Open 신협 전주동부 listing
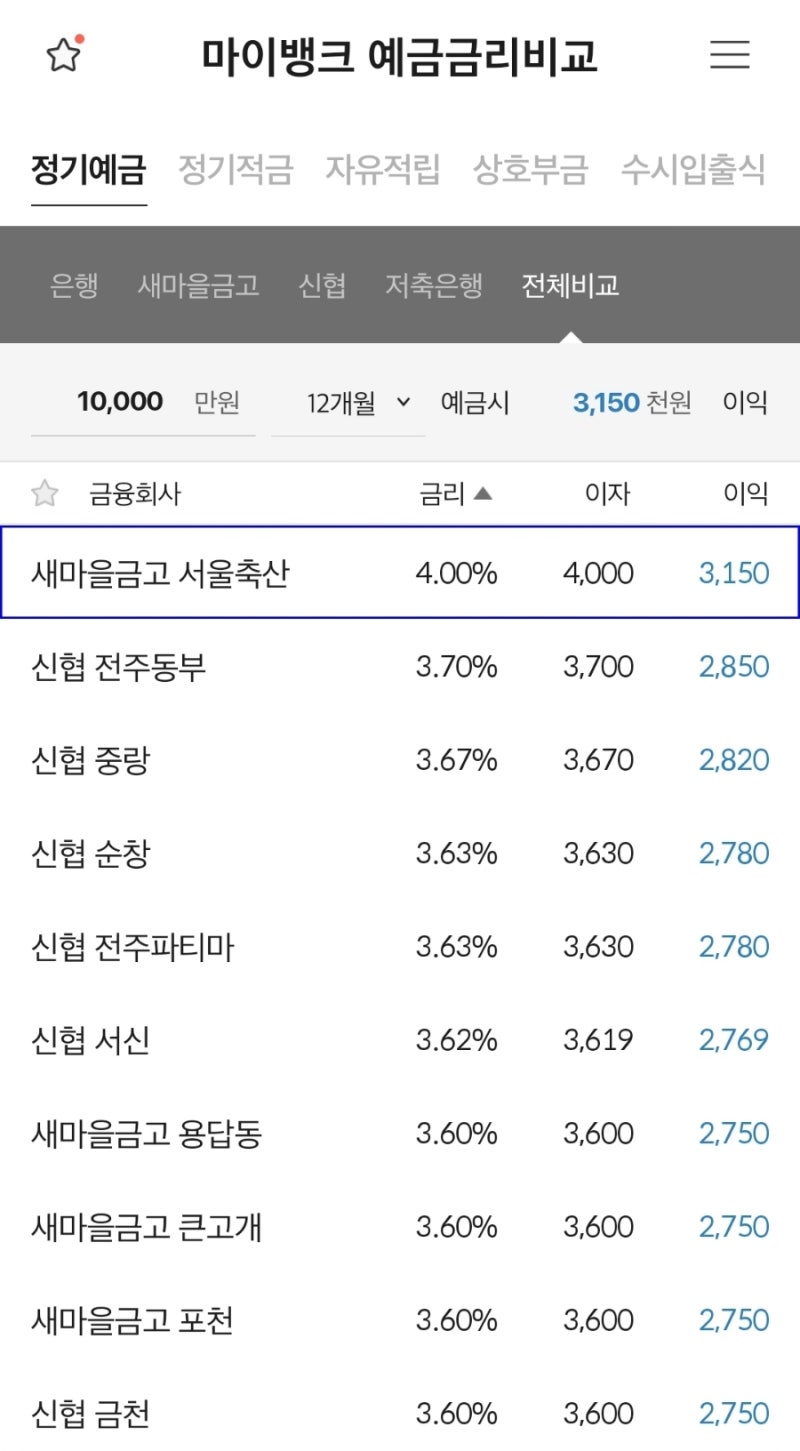This screenshot has height=1451, width=800. tap(400, 666)
